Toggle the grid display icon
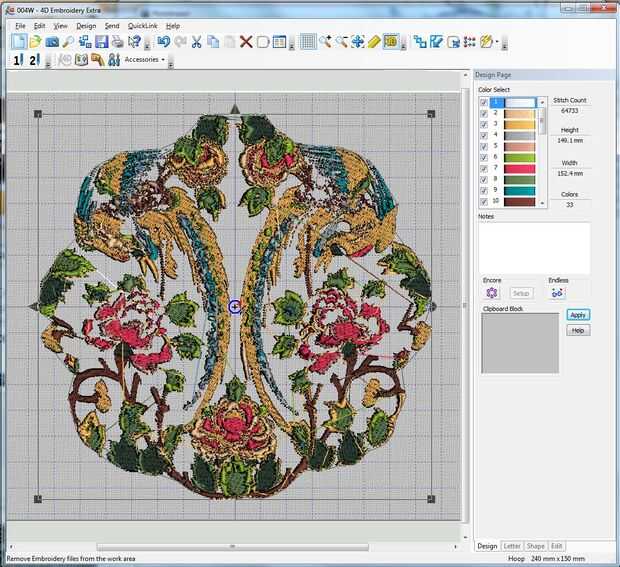The width and height of the screenshot is (620, 567). (308, 42)
